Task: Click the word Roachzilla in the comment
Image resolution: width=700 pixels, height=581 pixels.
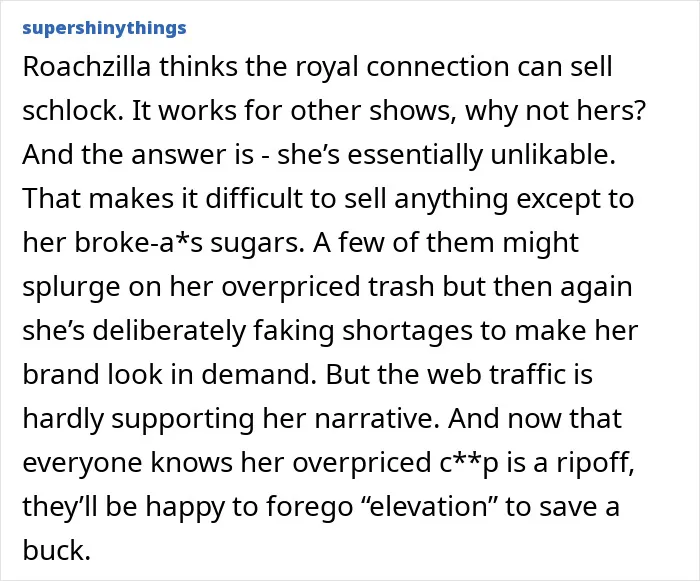Action: [87, 67]
